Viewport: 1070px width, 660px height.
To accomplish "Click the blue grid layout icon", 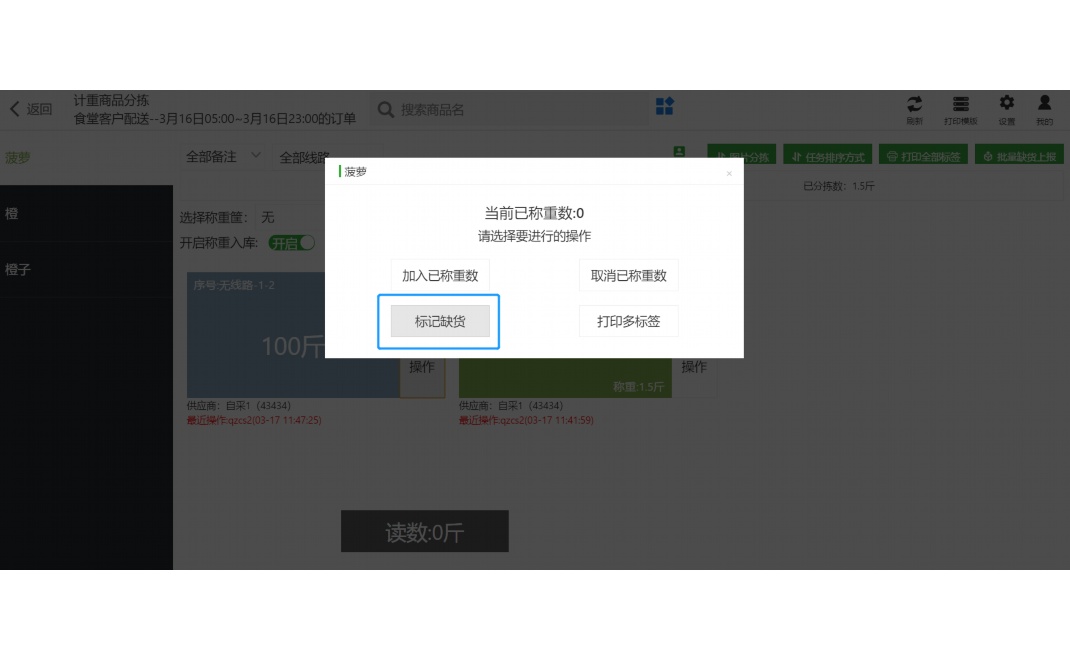I will [664, 107].
